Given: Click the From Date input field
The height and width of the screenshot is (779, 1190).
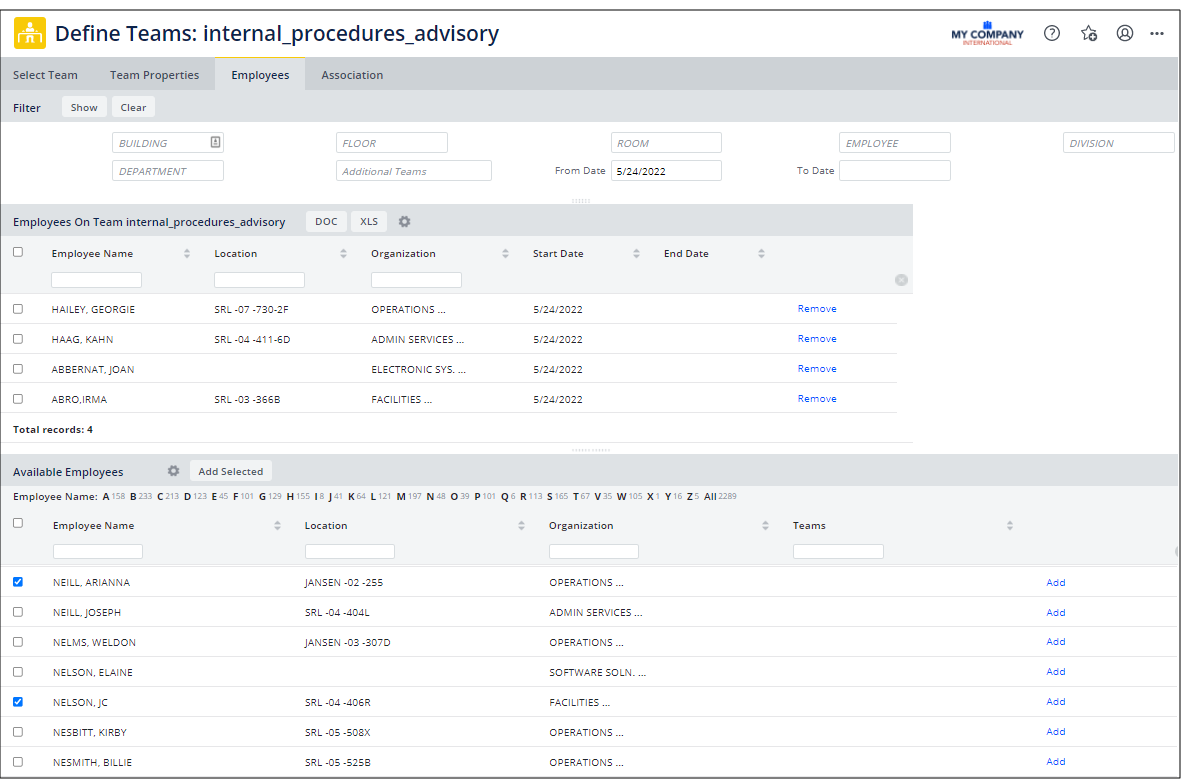Looking at the screenshot, I should [x=666, y=171].
